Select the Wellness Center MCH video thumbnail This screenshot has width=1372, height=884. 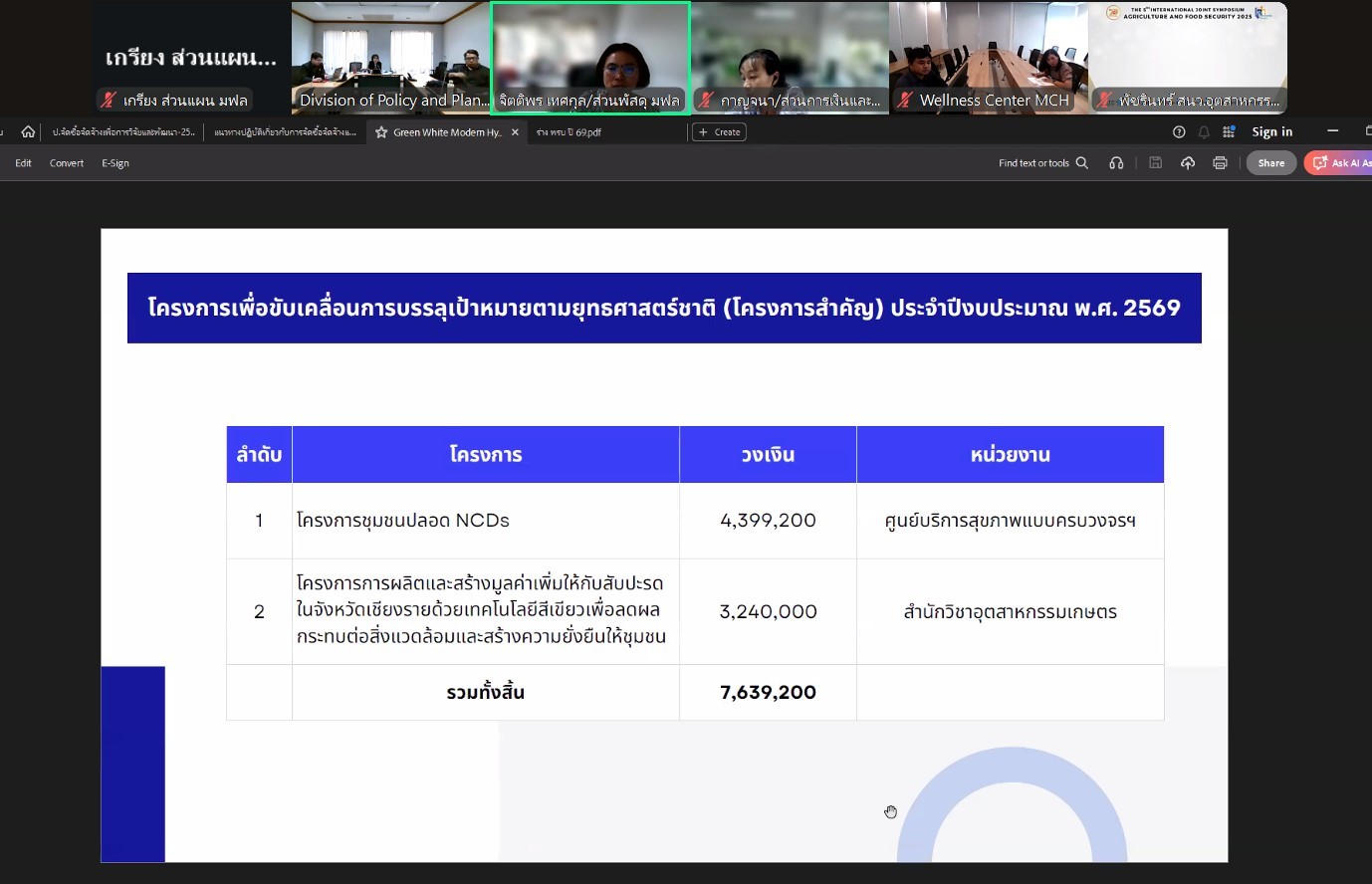988,58
